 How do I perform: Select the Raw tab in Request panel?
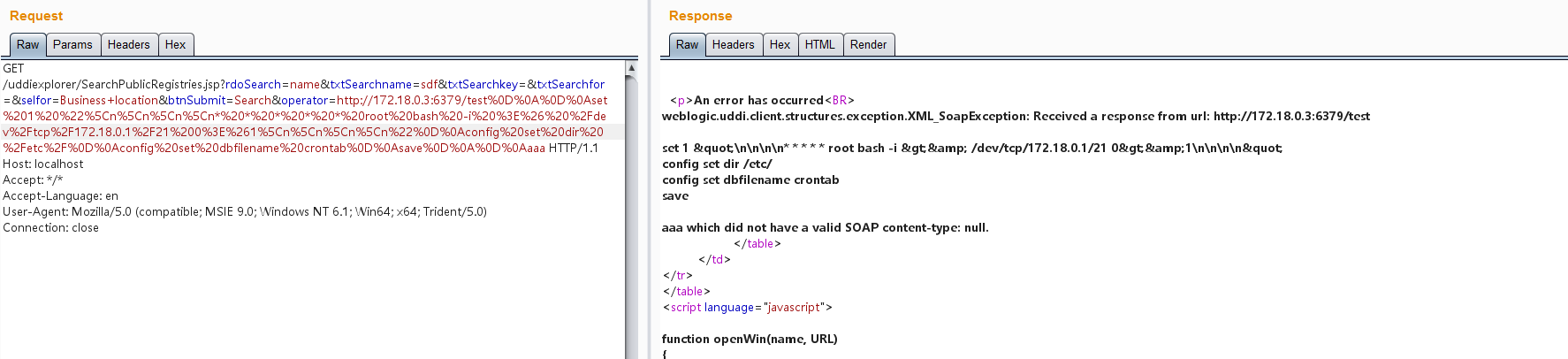point(28,45)
